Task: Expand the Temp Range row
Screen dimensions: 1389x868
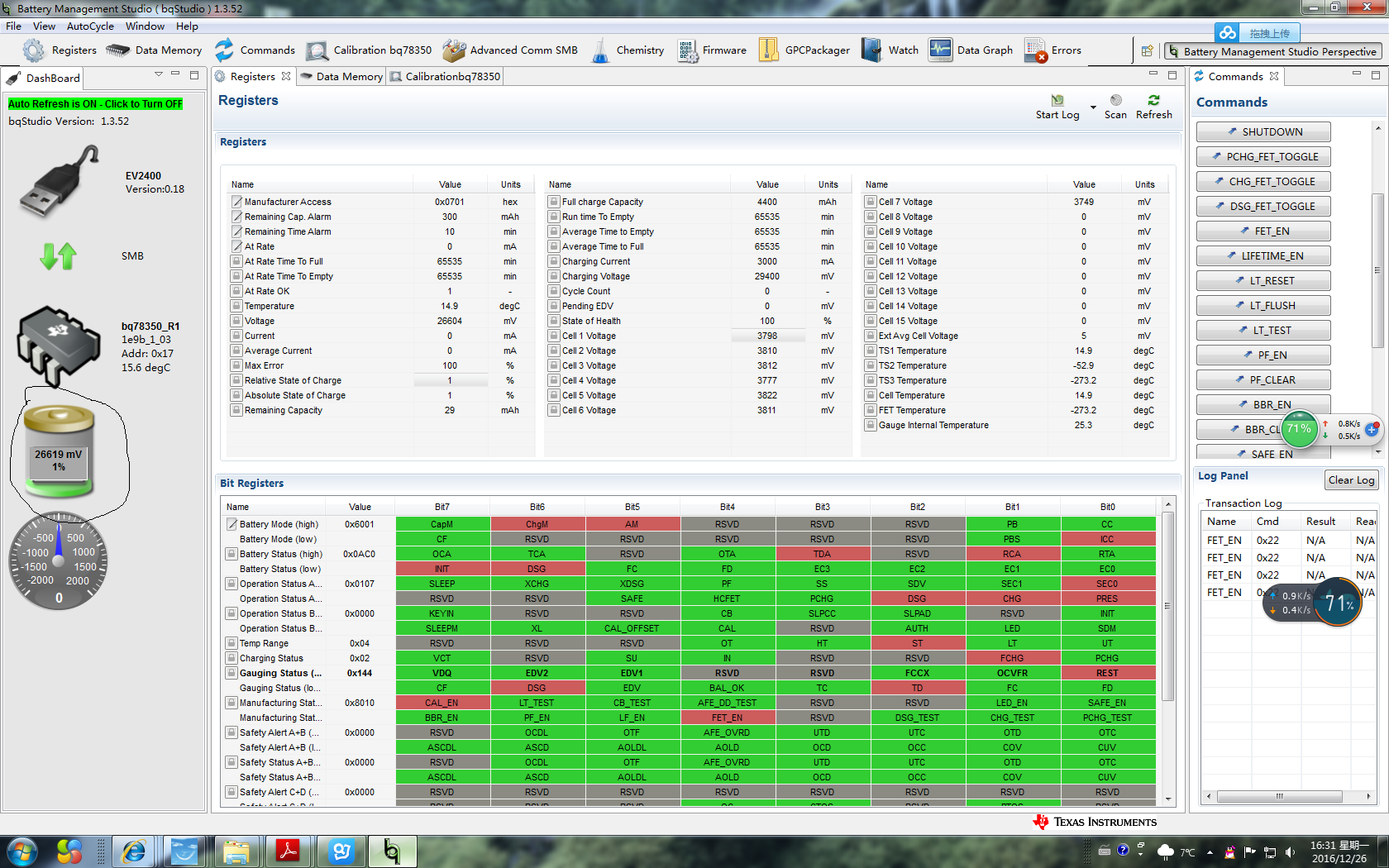Action: (232, 643)
